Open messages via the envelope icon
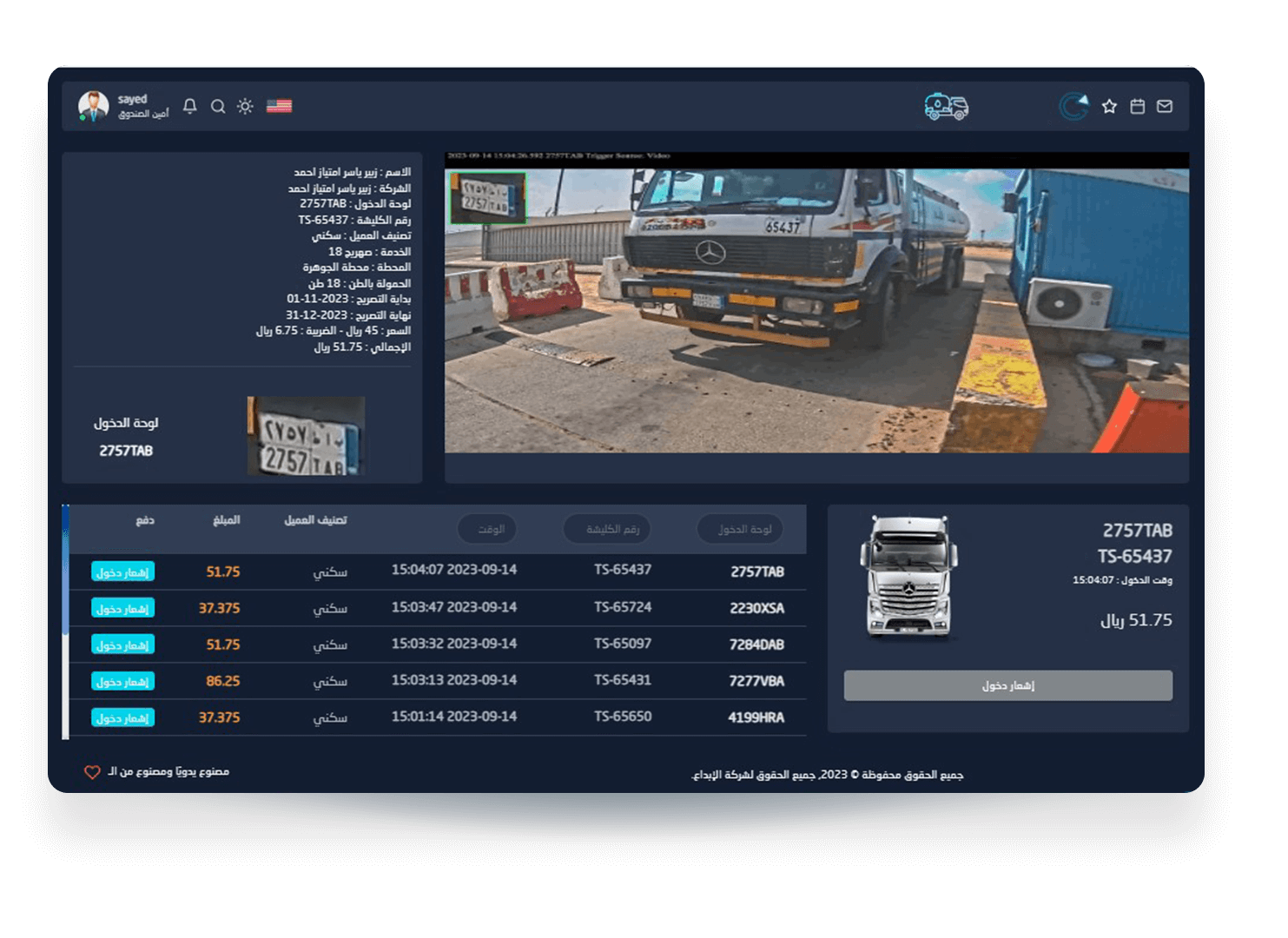This screenshot has width=1288, height=938. 1165,107
